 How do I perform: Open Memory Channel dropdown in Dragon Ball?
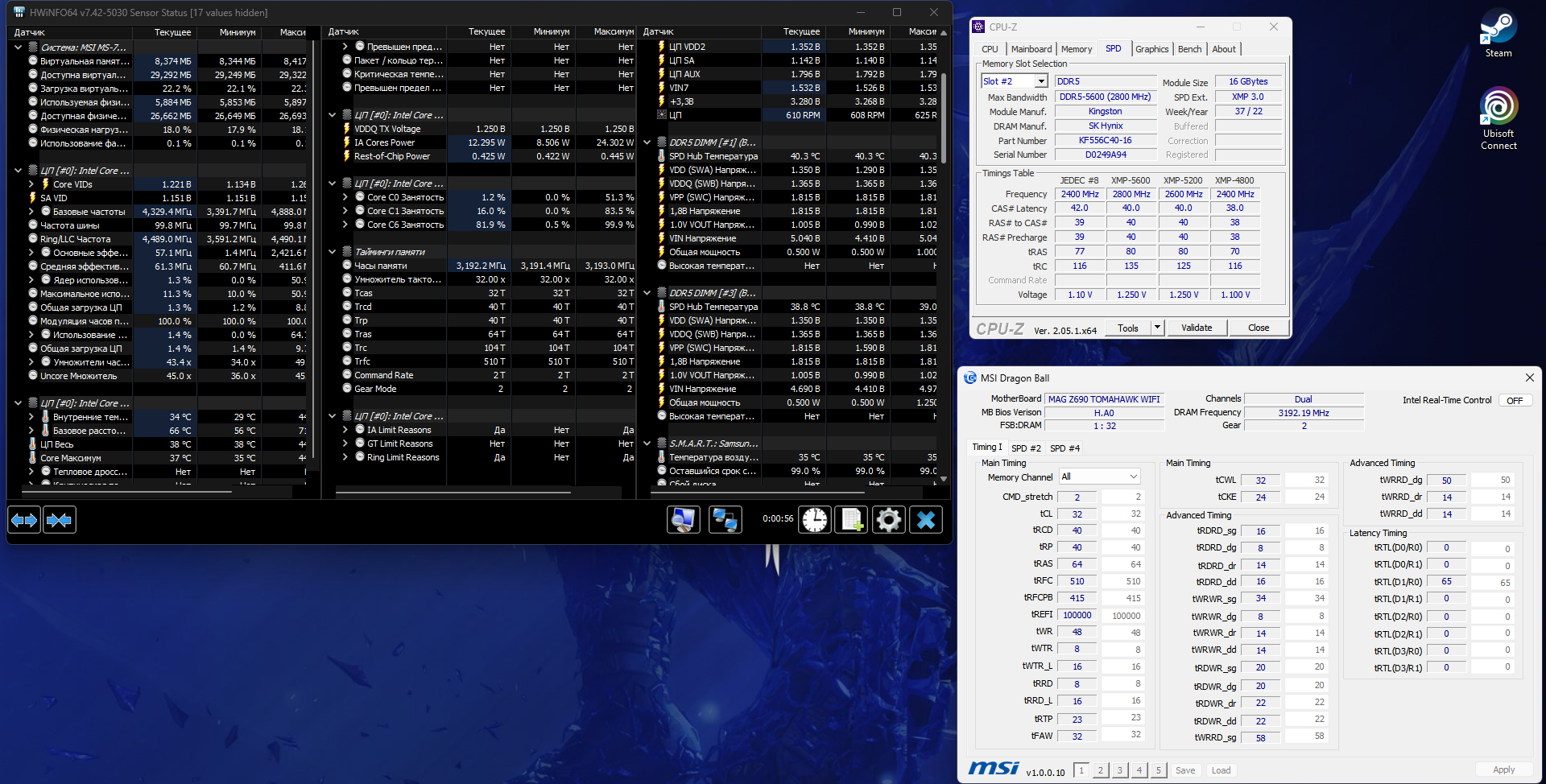tap(1100, 477)
